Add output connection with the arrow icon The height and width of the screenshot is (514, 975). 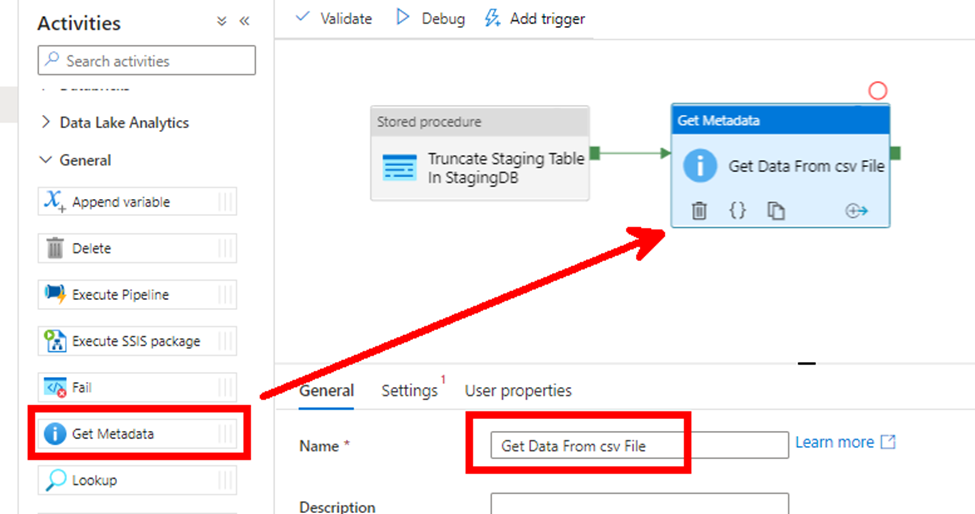[856, 211]
